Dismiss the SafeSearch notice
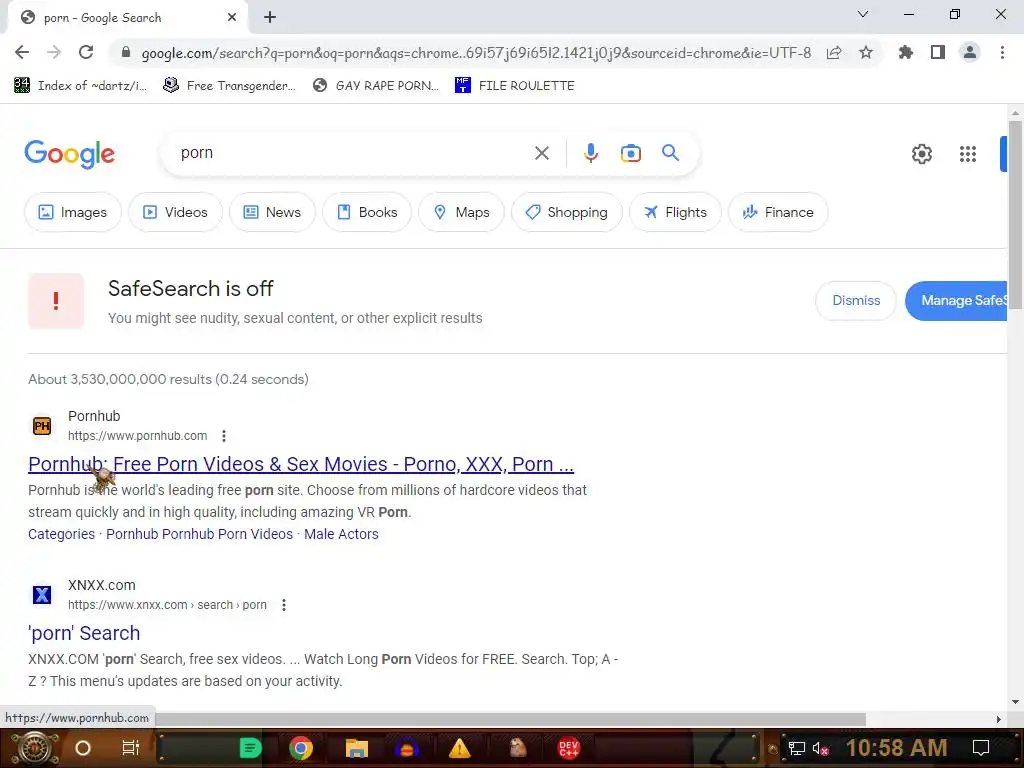Image resolution: width=1024 pixels, height=768 pixels. point(856,300)
